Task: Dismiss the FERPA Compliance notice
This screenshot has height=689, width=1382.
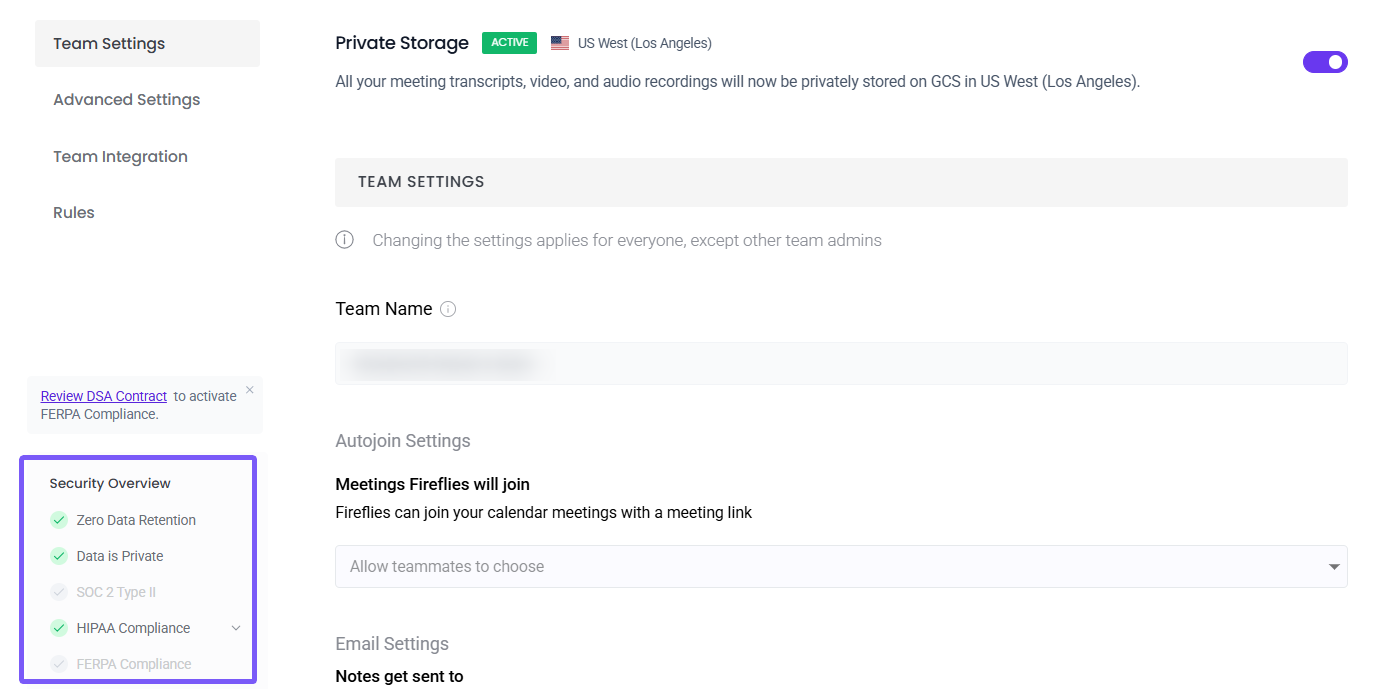Action: click(x=250, y=390)
